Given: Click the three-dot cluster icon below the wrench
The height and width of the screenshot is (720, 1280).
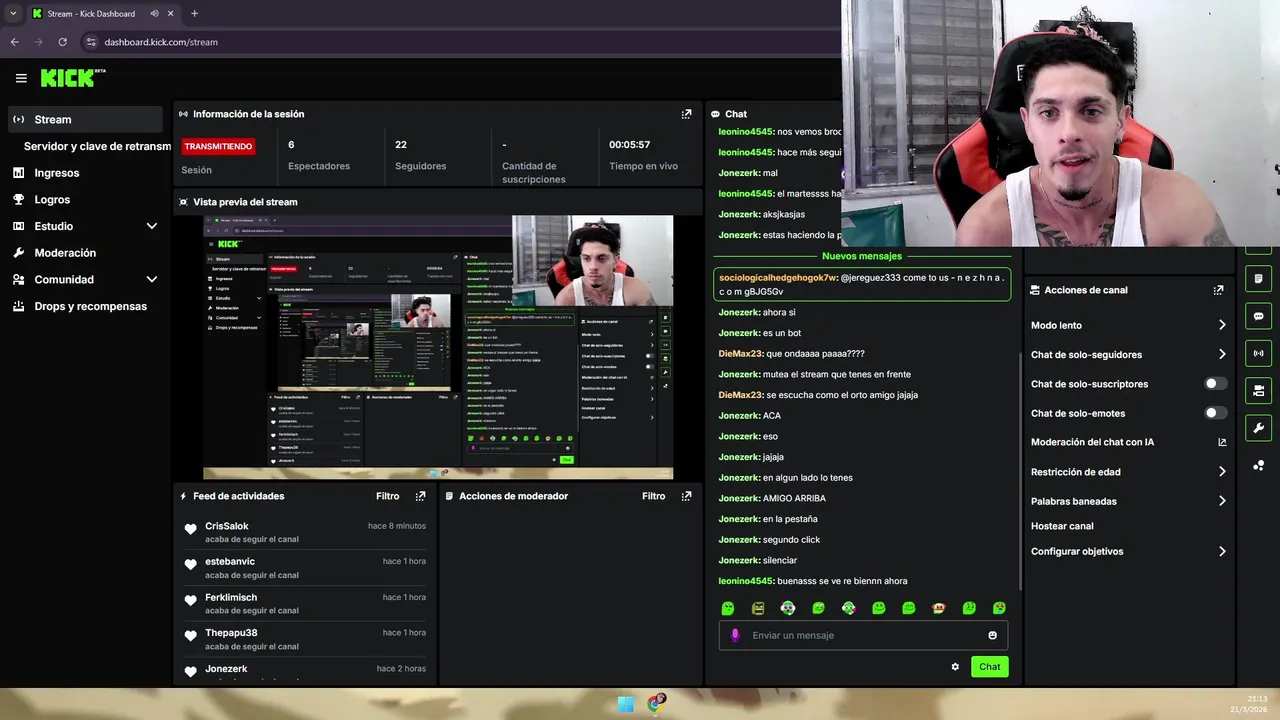Looking at the screenshot, I should 1258,465.
